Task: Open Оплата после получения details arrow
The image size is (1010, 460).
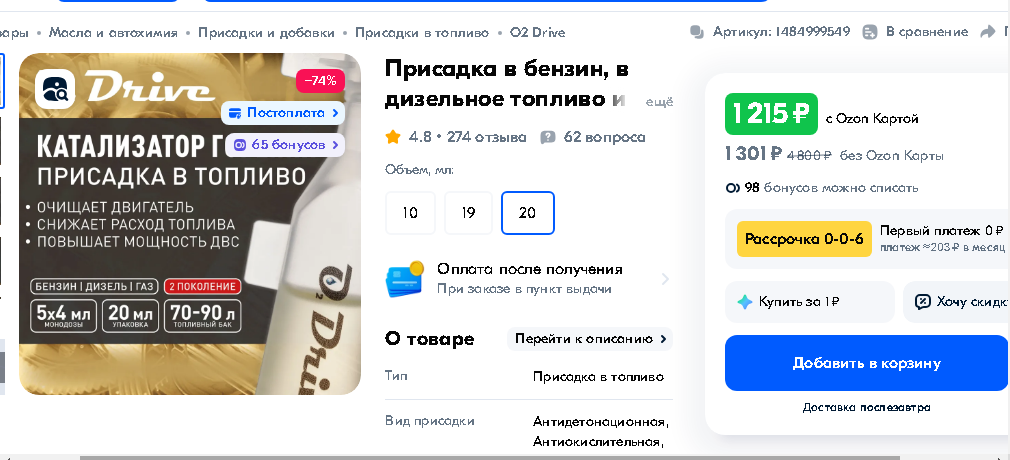Action: pyautogui.click(x=665, y=279)
